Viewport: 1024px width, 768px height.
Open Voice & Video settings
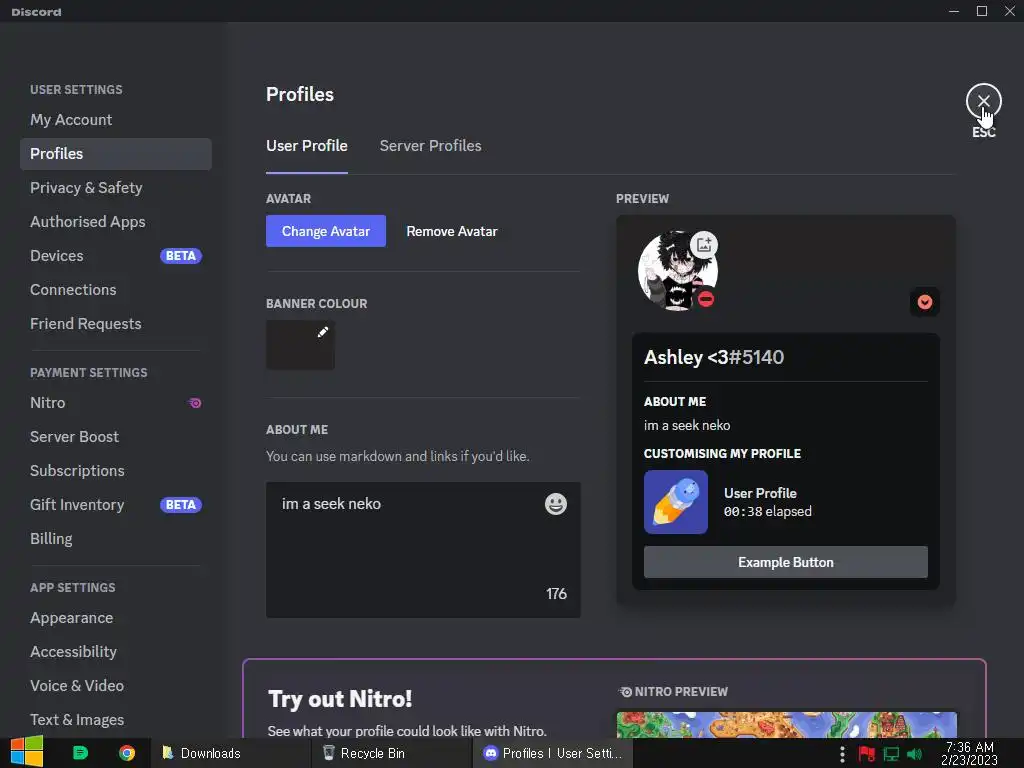click(116, 685)
